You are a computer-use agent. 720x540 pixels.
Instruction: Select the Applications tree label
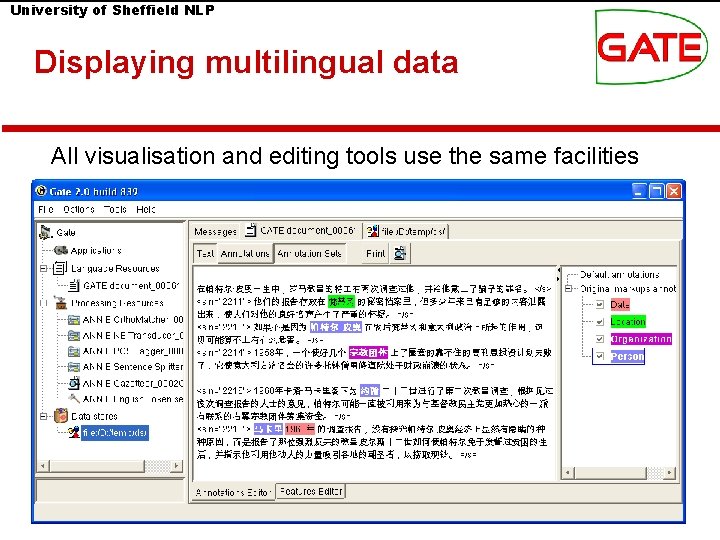[x=96, y=251]
